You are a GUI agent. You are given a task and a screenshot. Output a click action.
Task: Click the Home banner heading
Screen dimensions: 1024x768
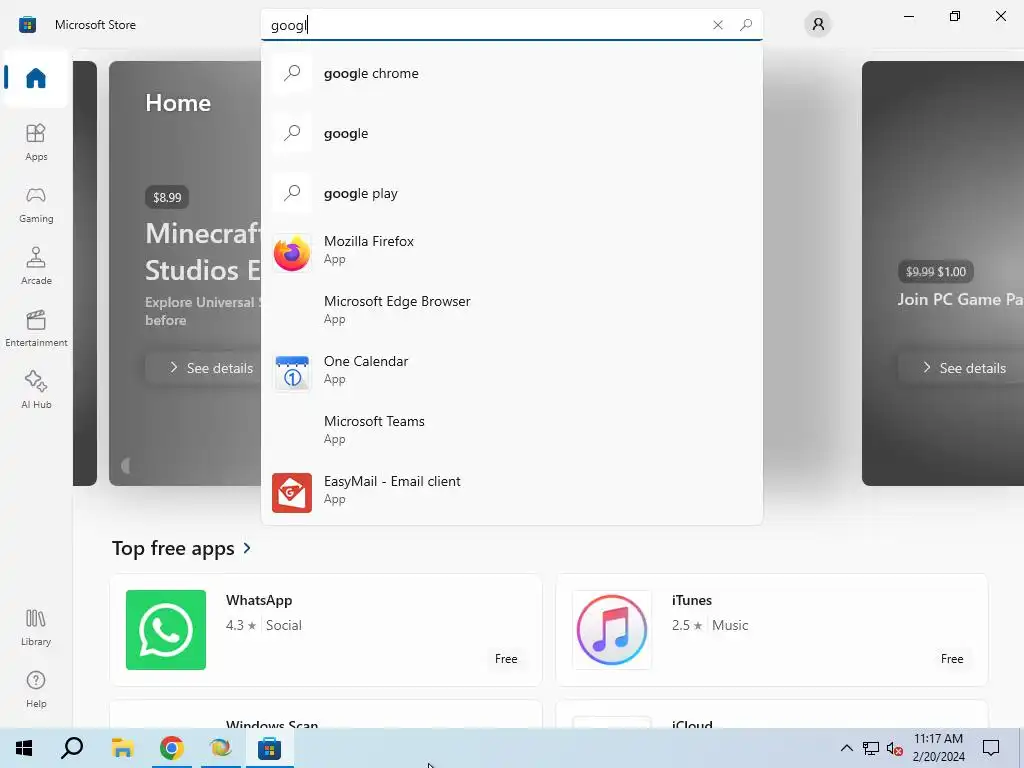point(178,103)
